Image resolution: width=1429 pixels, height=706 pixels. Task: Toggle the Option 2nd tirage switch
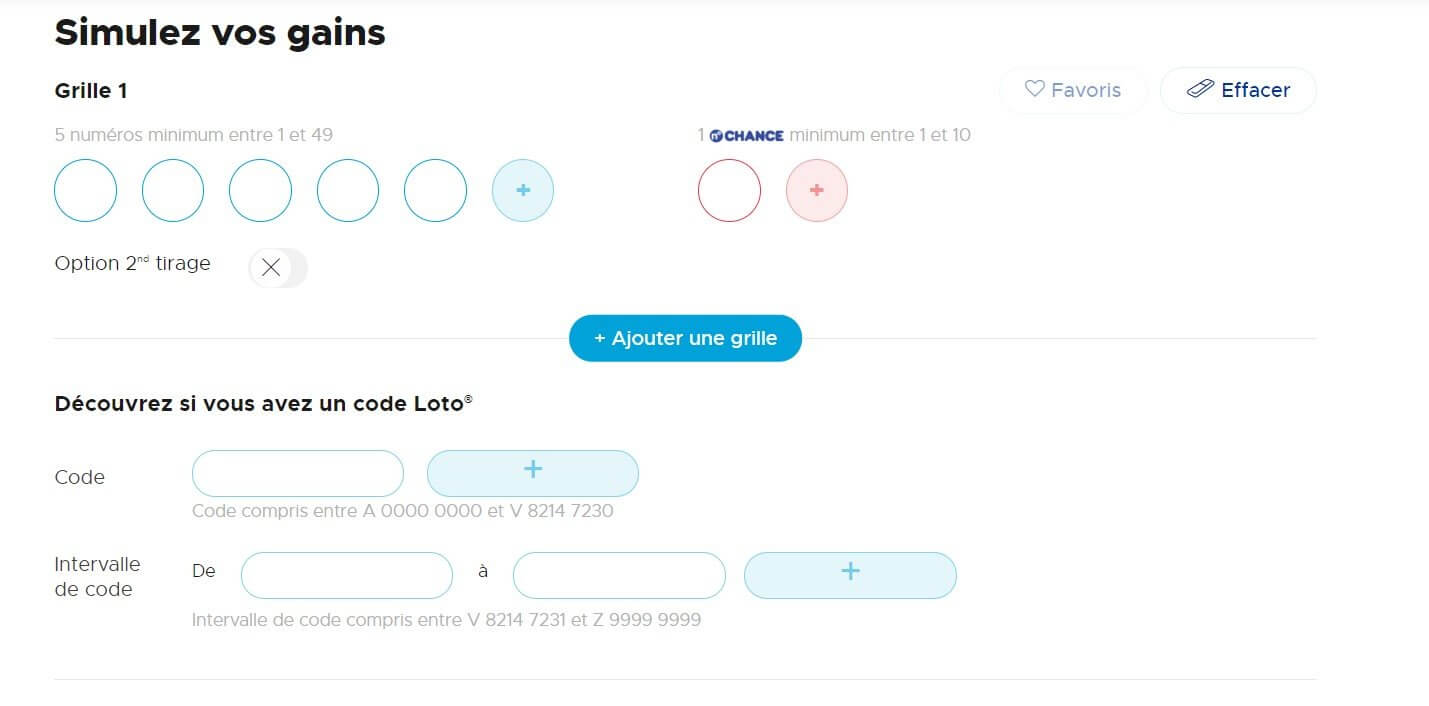click(277, 267)
